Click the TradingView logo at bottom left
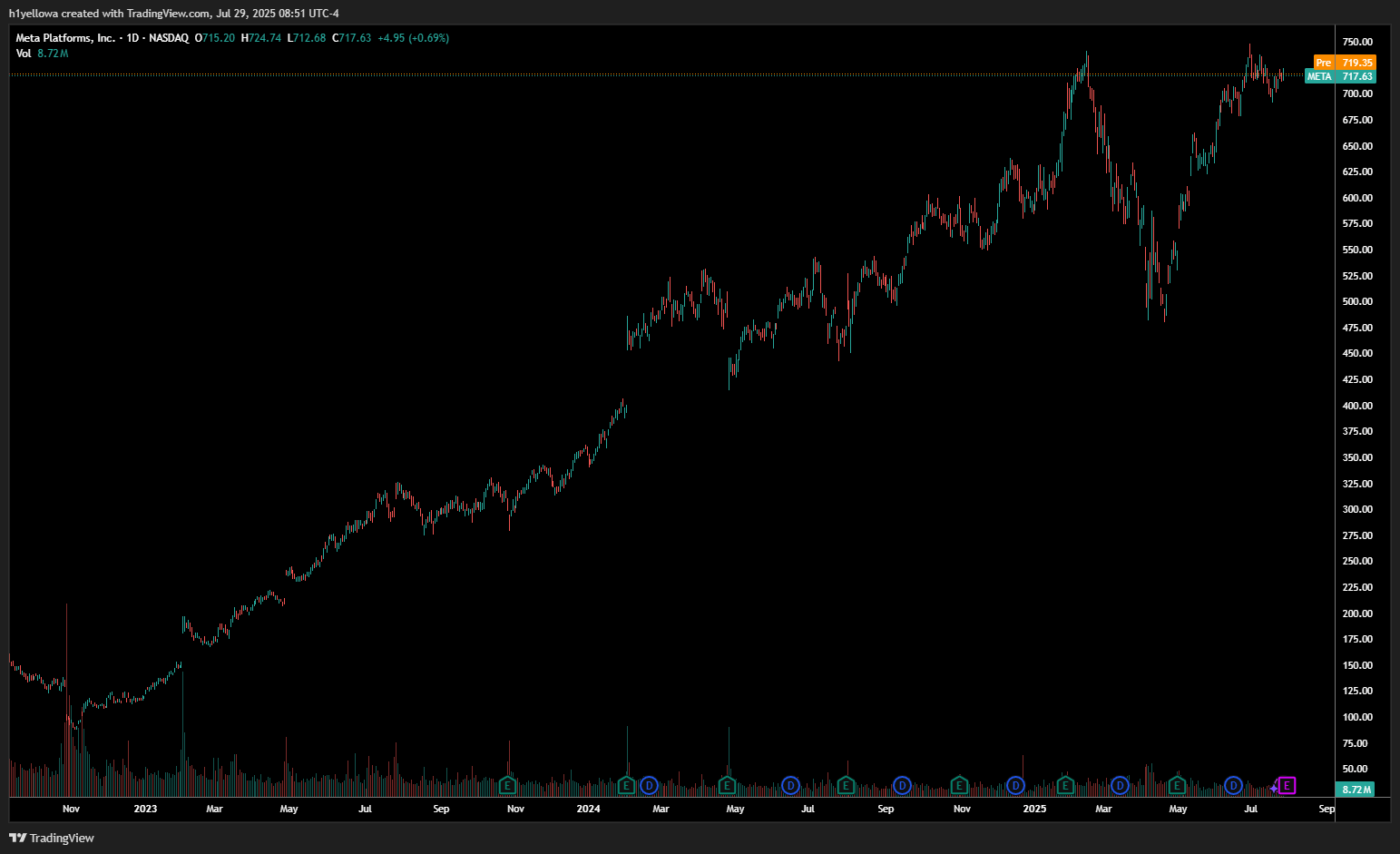Image resolution: width=1400 pixels, height=854 pixels. coord(52,838)
